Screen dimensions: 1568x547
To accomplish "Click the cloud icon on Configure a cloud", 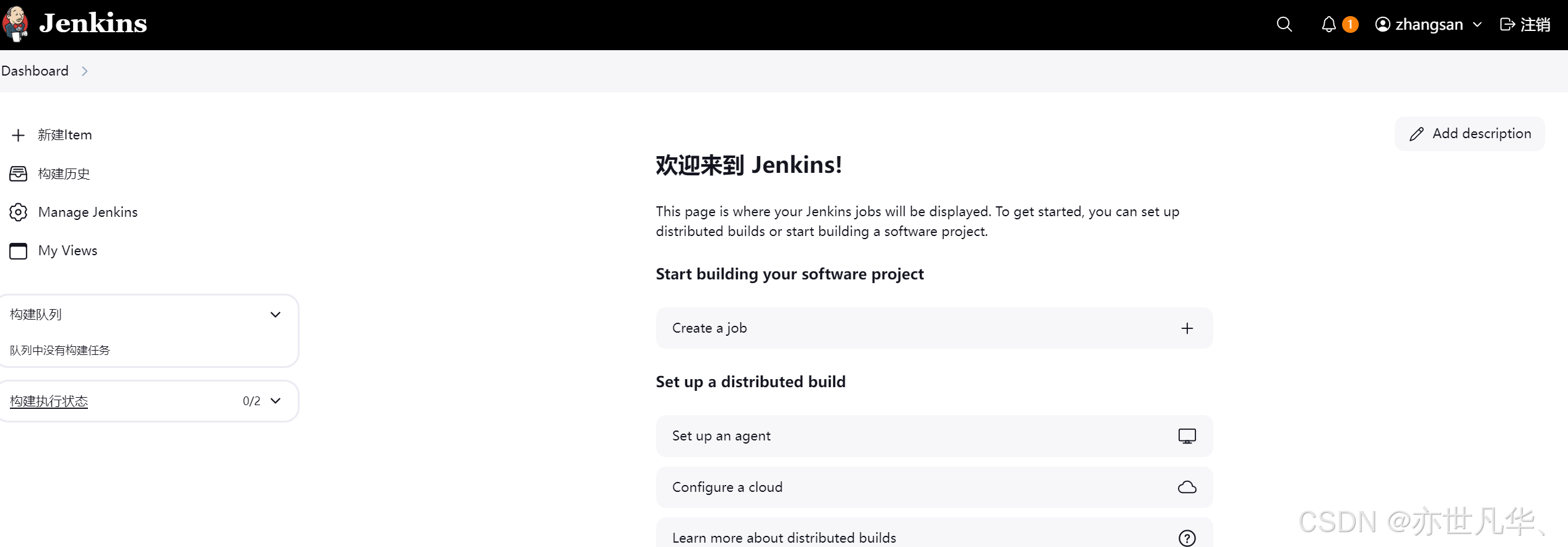I will pos(1187,488).
